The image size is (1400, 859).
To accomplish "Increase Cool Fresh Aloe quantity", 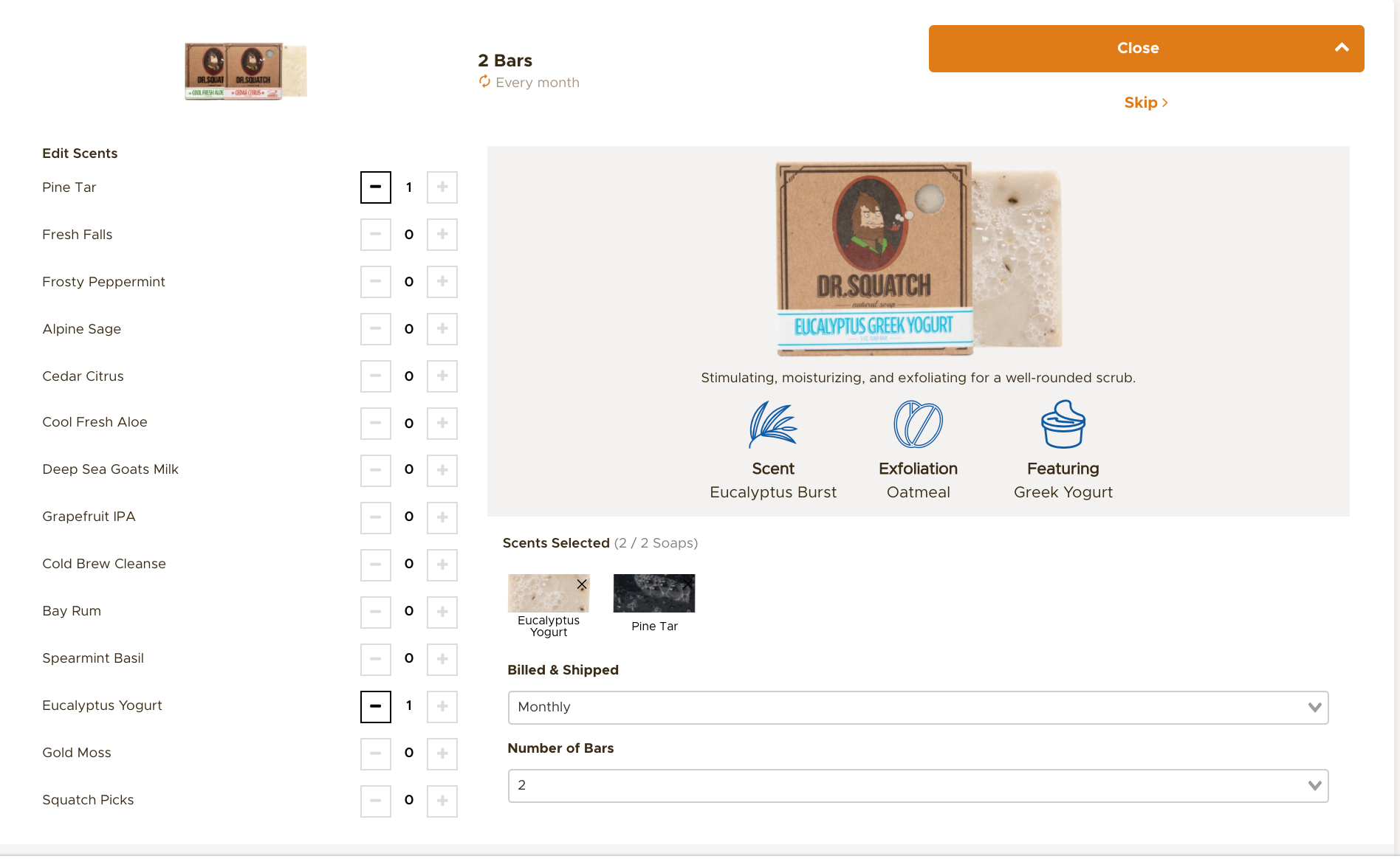I will [x=442, y=424].
